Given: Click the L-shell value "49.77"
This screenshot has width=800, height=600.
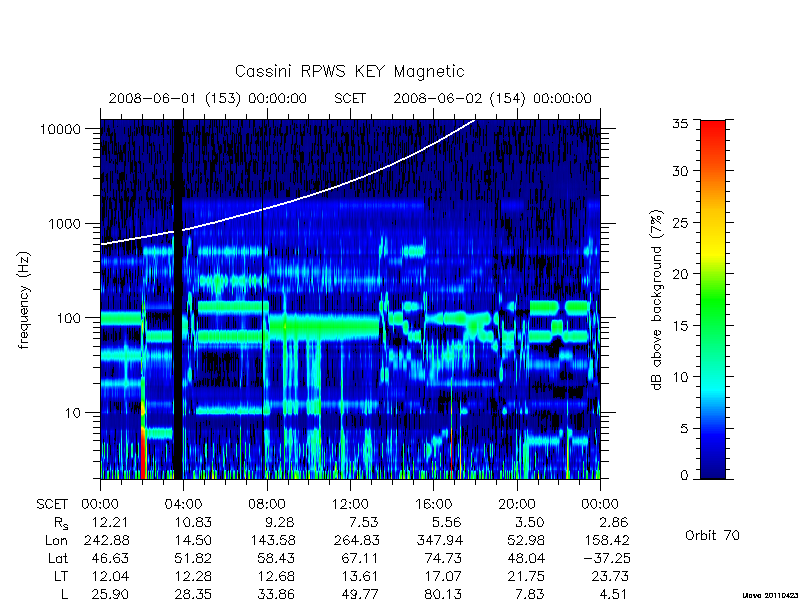Looking at the screenshot, I should pos(360,594).
